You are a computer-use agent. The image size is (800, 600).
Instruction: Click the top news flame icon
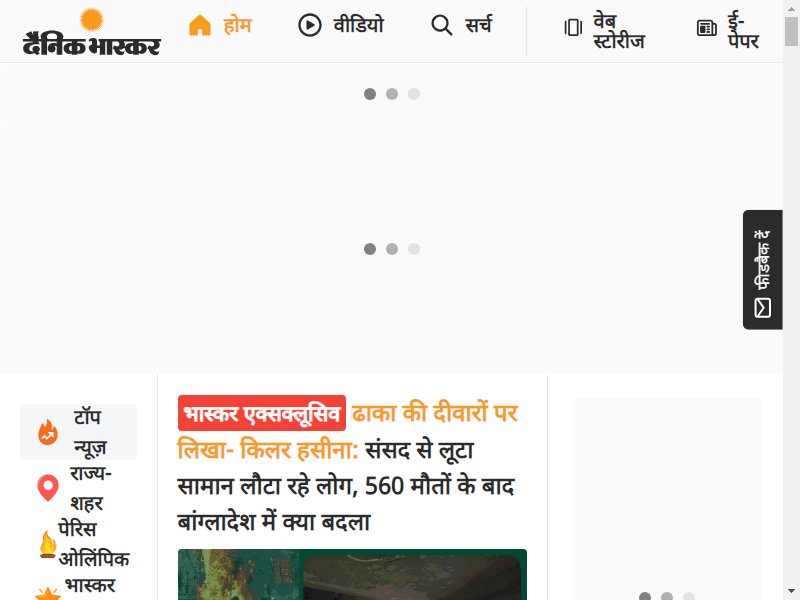click(x=48, y=432)
